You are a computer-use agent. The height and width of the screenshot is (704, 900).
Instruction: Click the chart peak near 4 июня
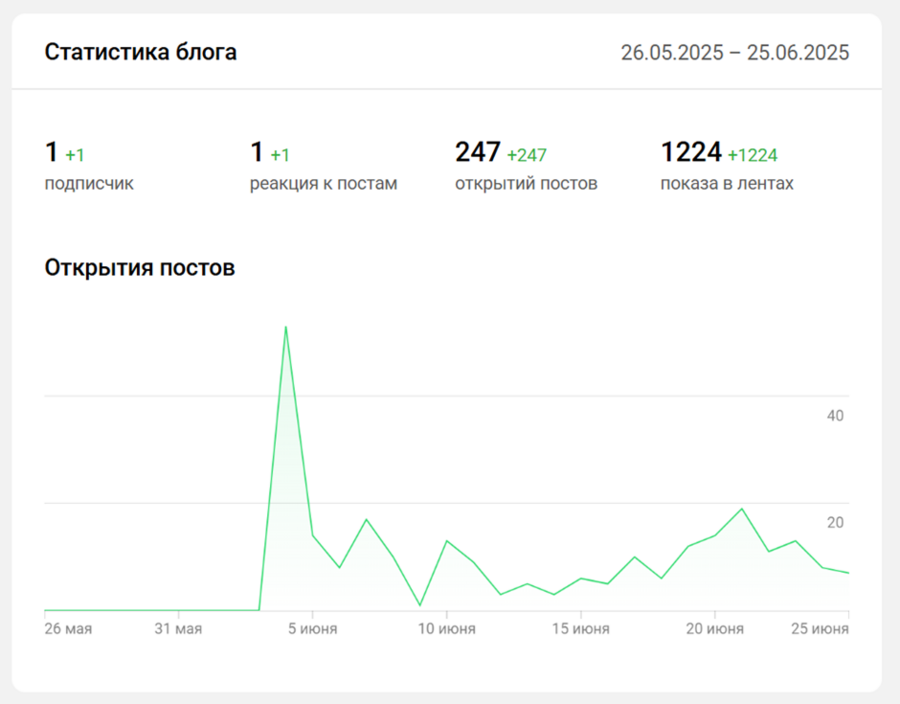(x=286, y=328)
